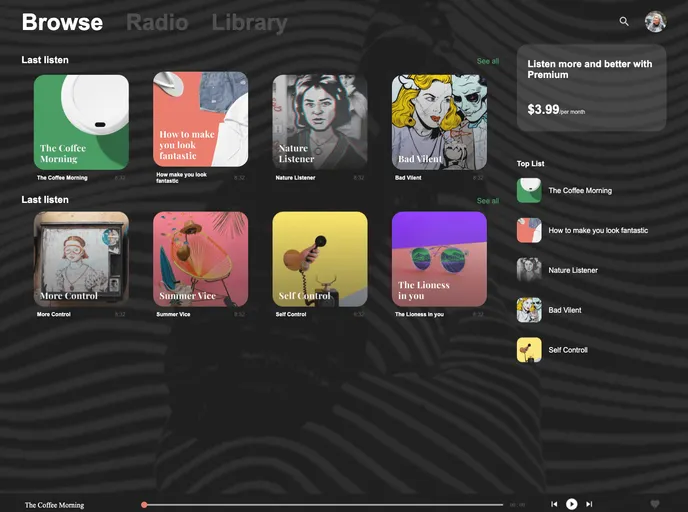
Task: Skip to the next track
Action: click(x=589, y=504)
